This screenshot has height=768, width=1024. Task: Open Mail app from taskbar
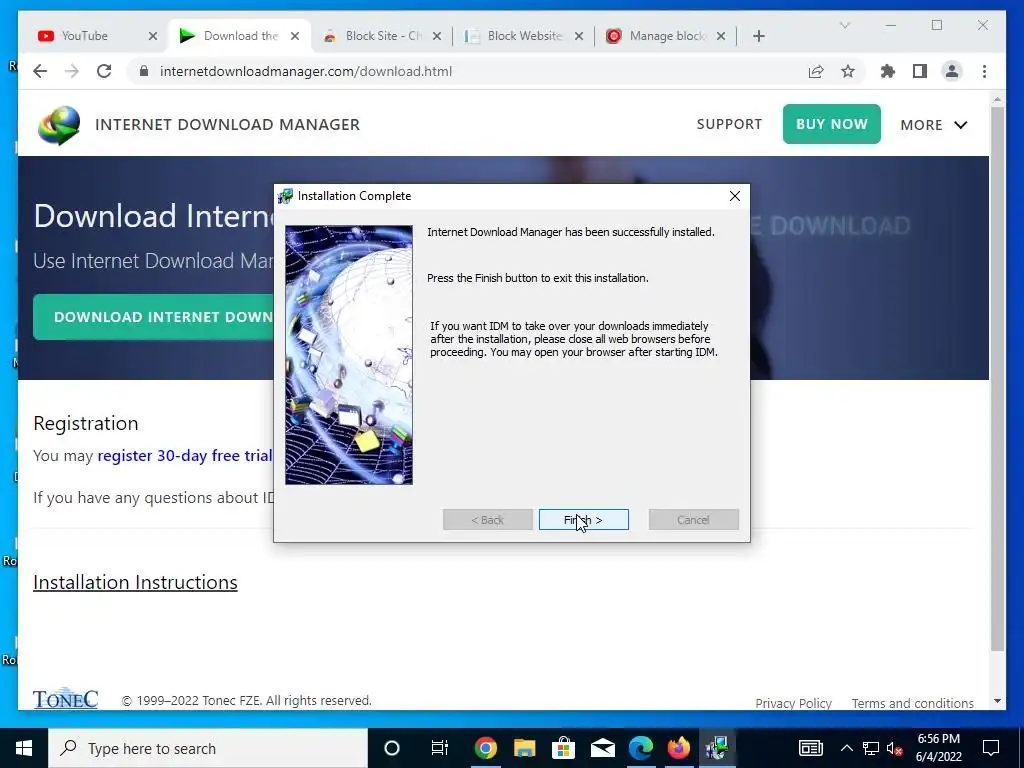[602, 748]
